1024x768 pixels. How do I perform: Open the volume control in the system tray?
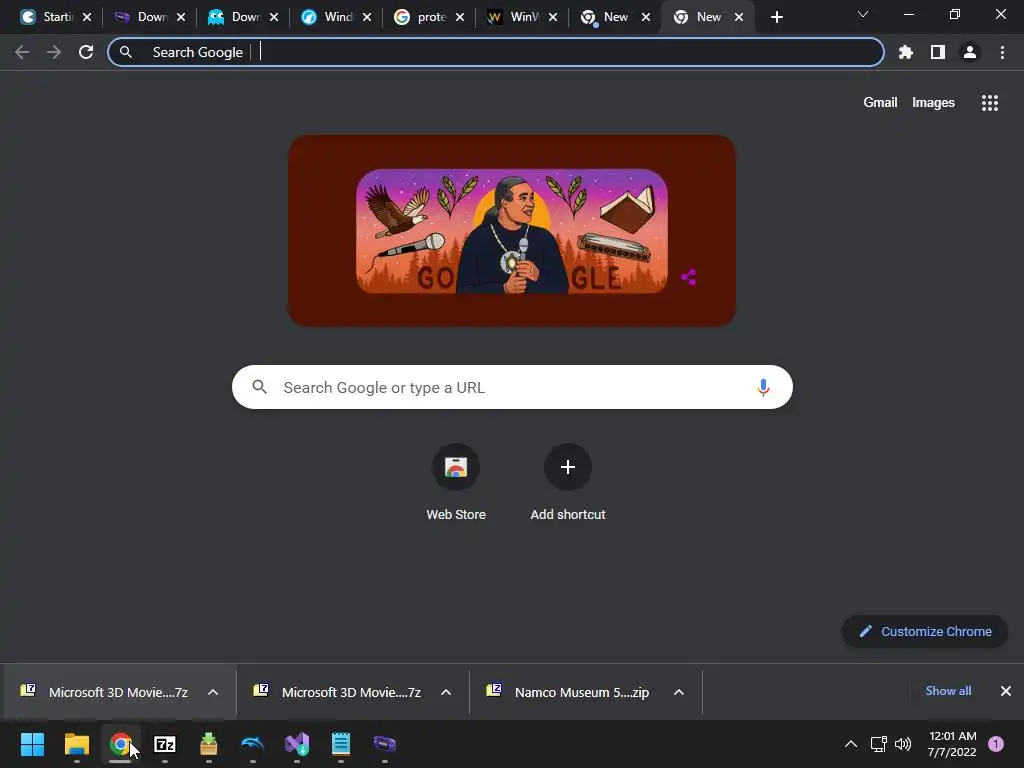point(903,744)
